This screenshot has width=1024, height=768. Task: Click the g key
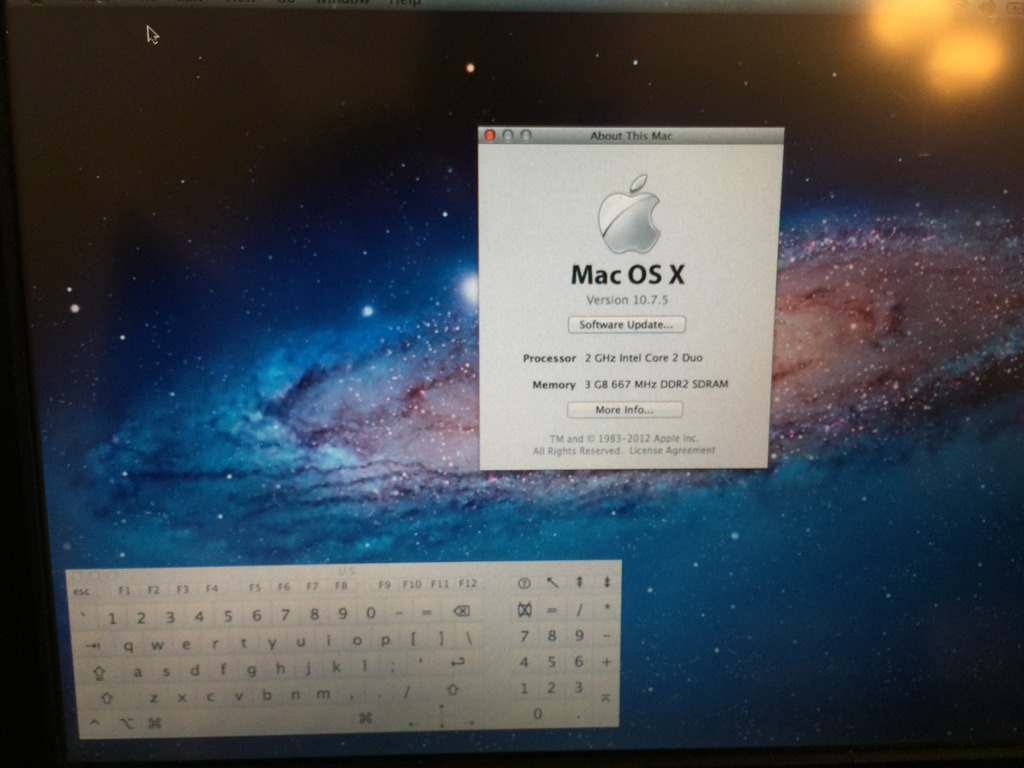(251, 669)
